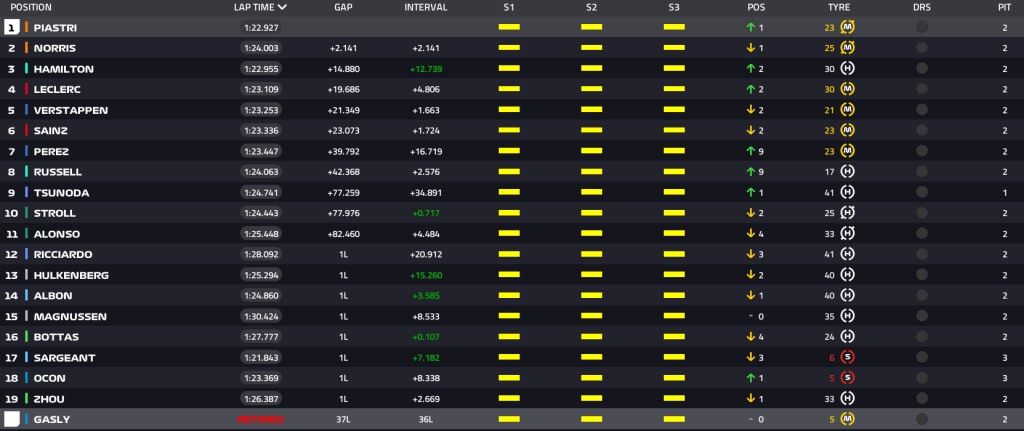Click Hamilton's DRS indicator dot
The width and height of the screenshot is (1024, 431).
(921, 69)
